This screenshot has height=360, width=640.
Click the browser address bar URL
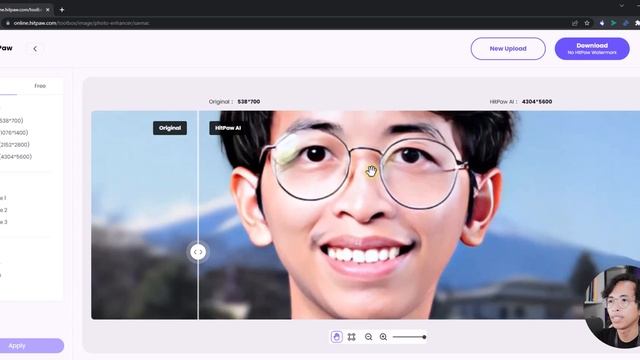point(81,23)
